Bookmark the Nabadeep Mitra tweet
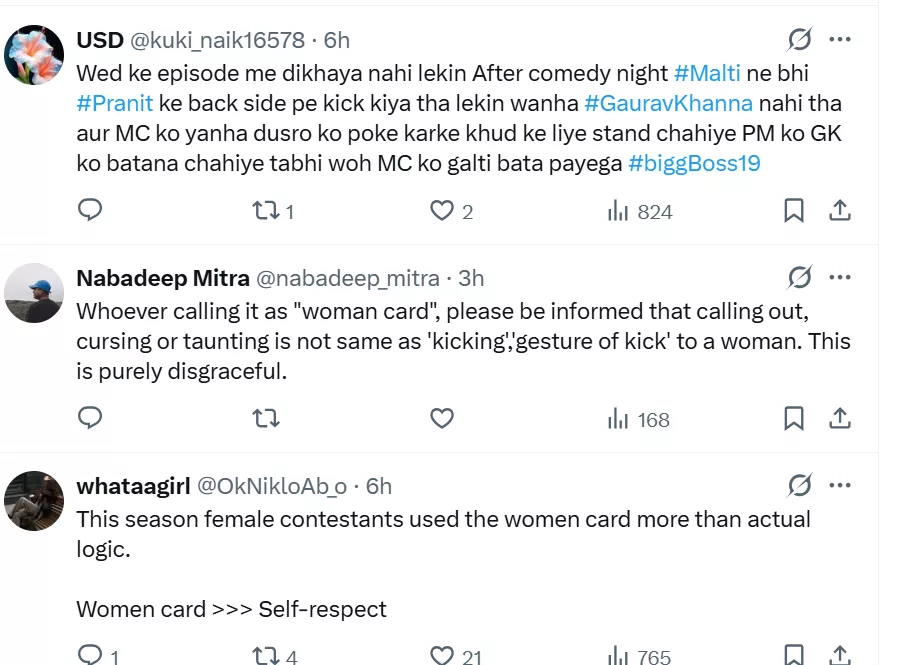 tap(793, 419)
